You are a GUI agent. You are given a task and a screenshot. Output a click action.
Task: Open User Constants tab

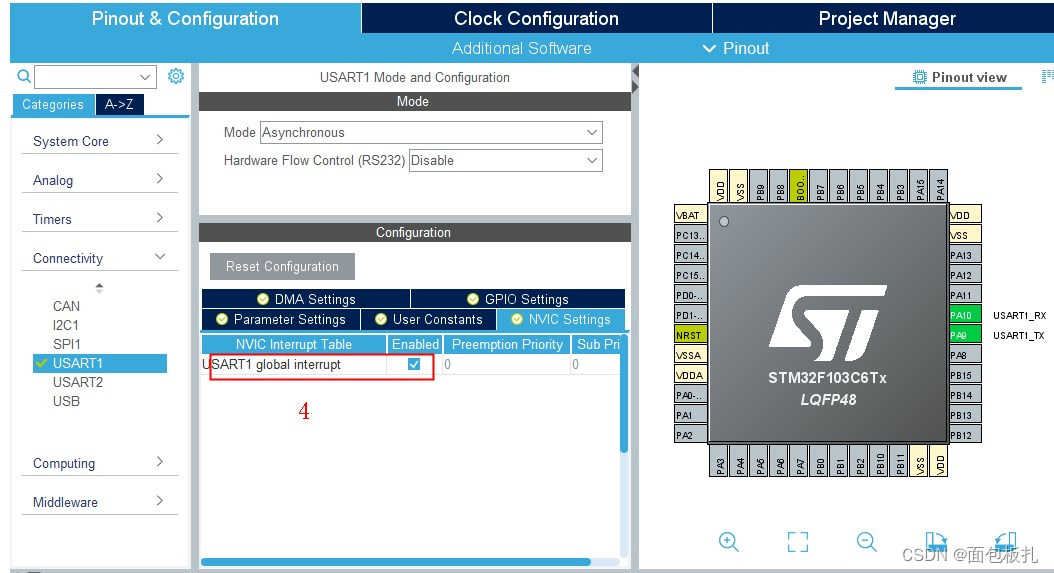coord(429,319)
